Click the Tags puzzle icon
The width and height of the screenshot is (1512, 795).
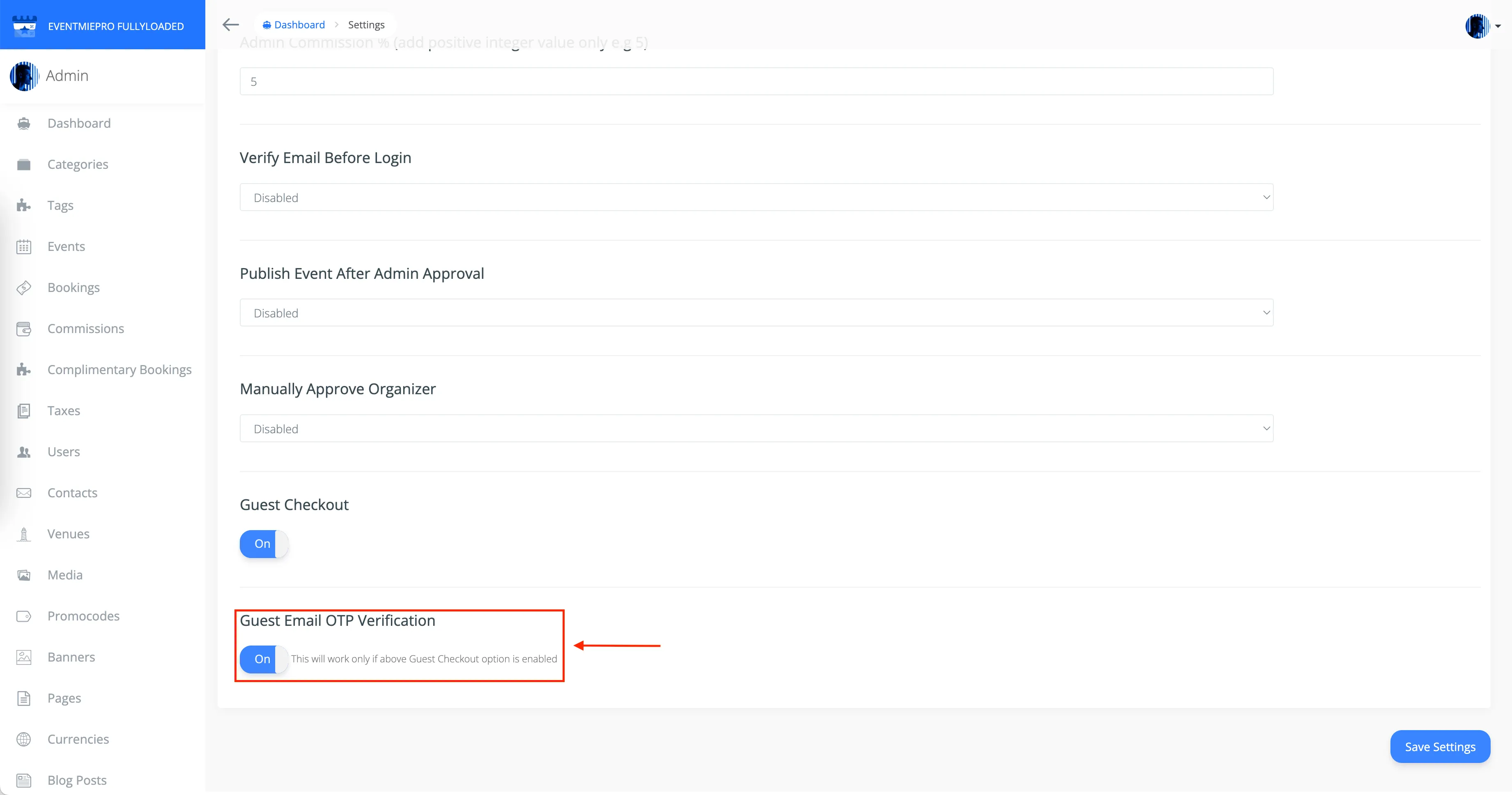[x=24, y=205]
